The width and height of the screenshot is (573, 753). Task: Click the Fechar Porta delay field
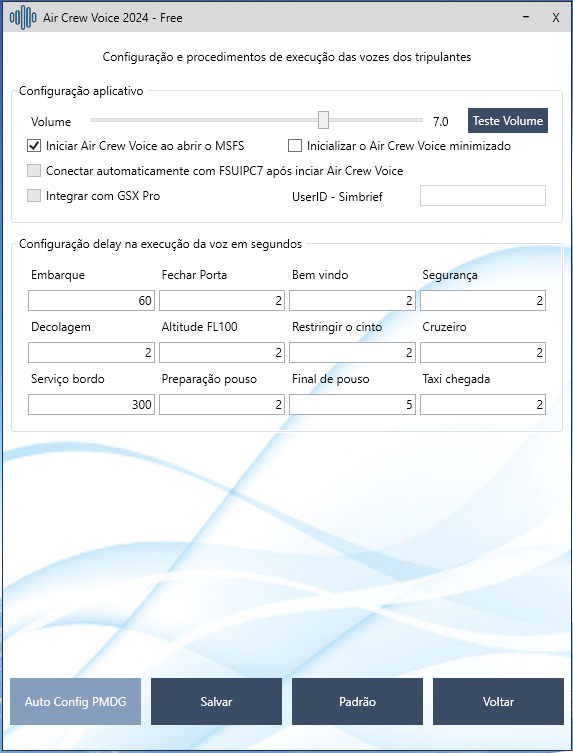click(222, 301)
